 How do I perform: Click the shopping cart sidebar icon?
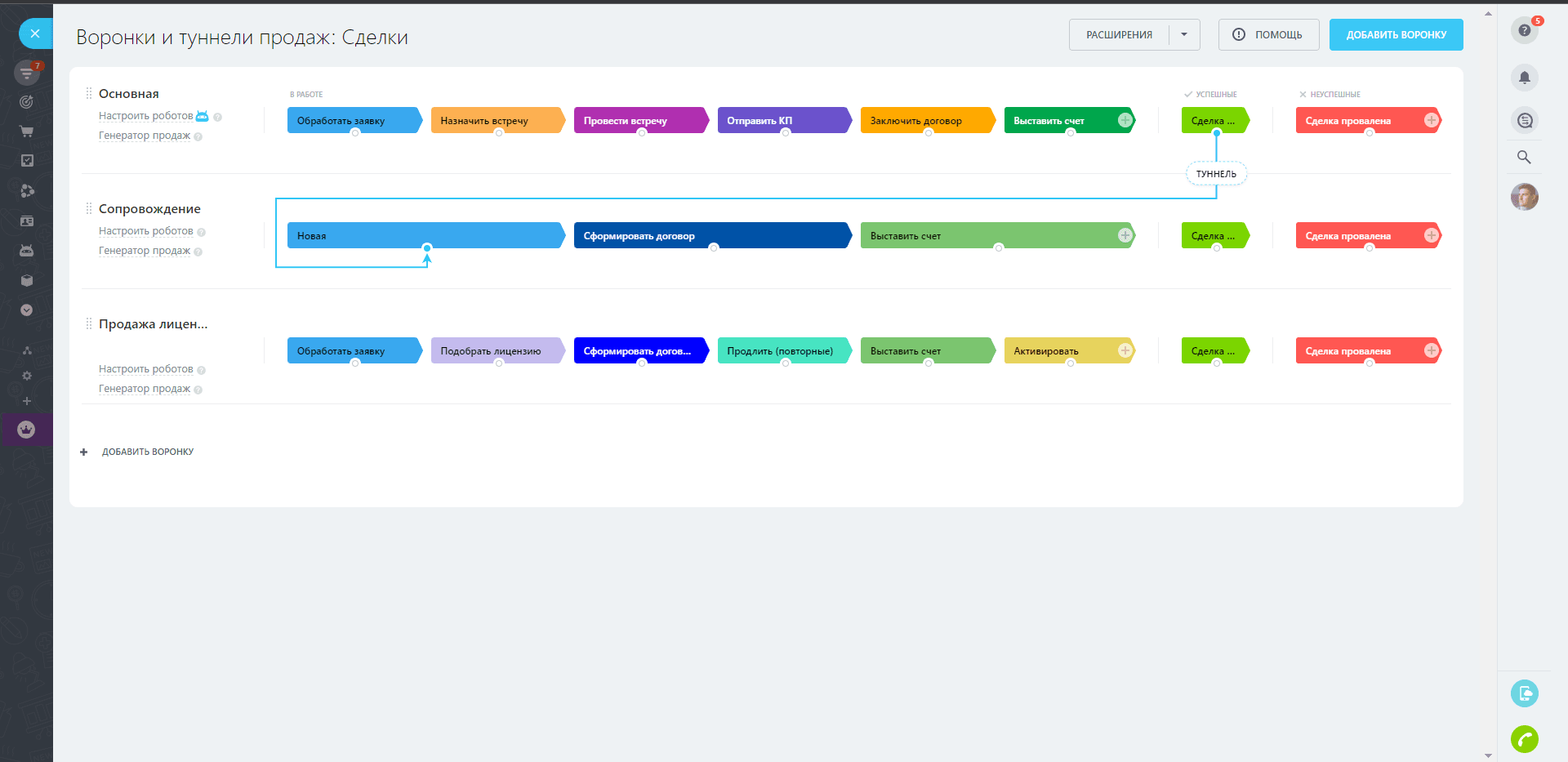[x=26, y=131]
